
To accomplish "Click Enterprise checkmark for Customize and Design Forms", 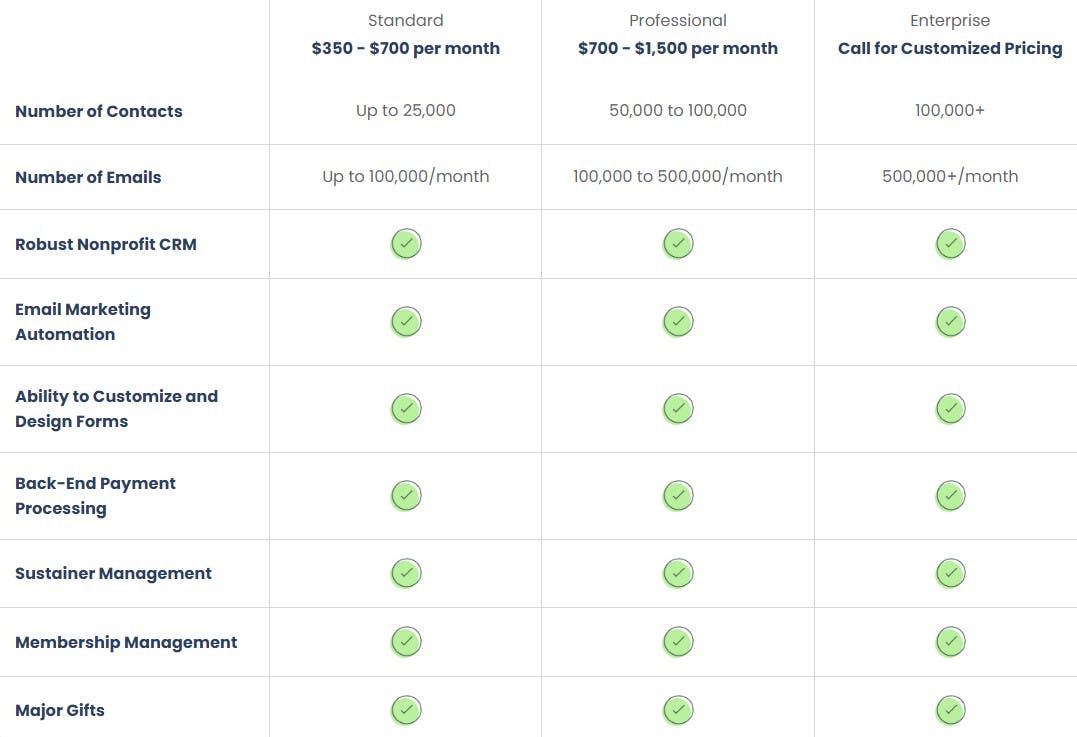I will click(950, 408).
